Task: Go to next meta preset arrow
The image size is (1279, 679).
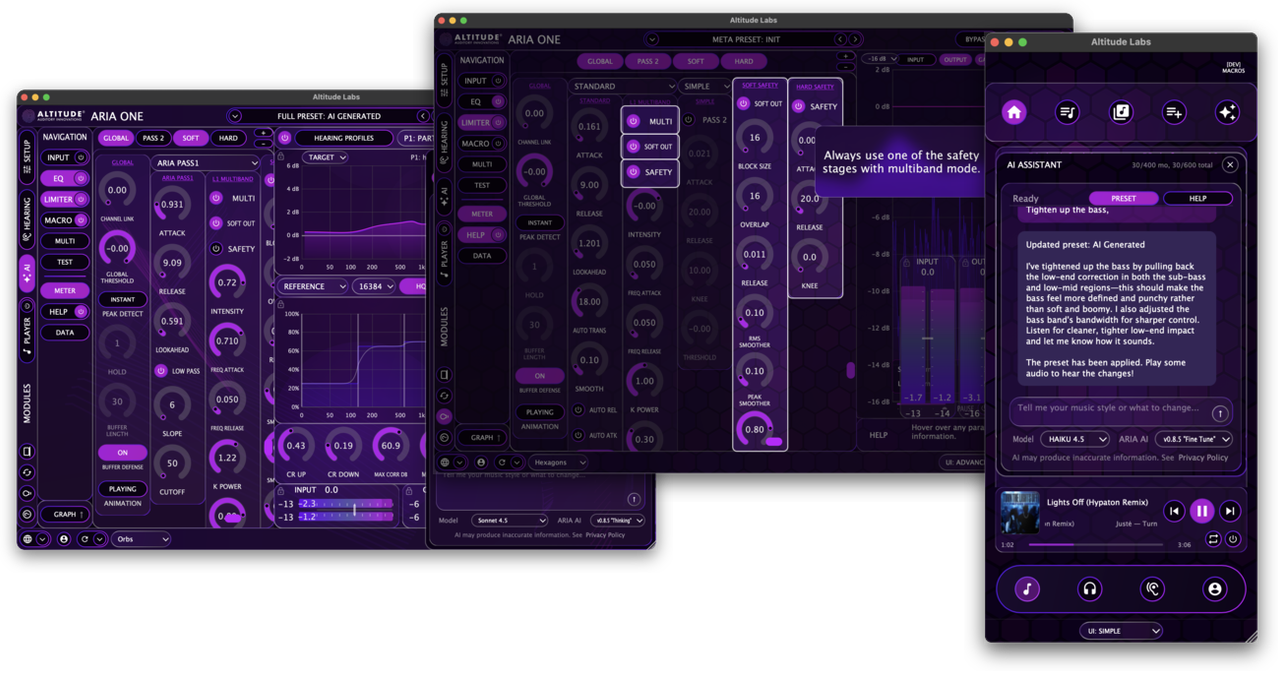Action: click(854, 39)
